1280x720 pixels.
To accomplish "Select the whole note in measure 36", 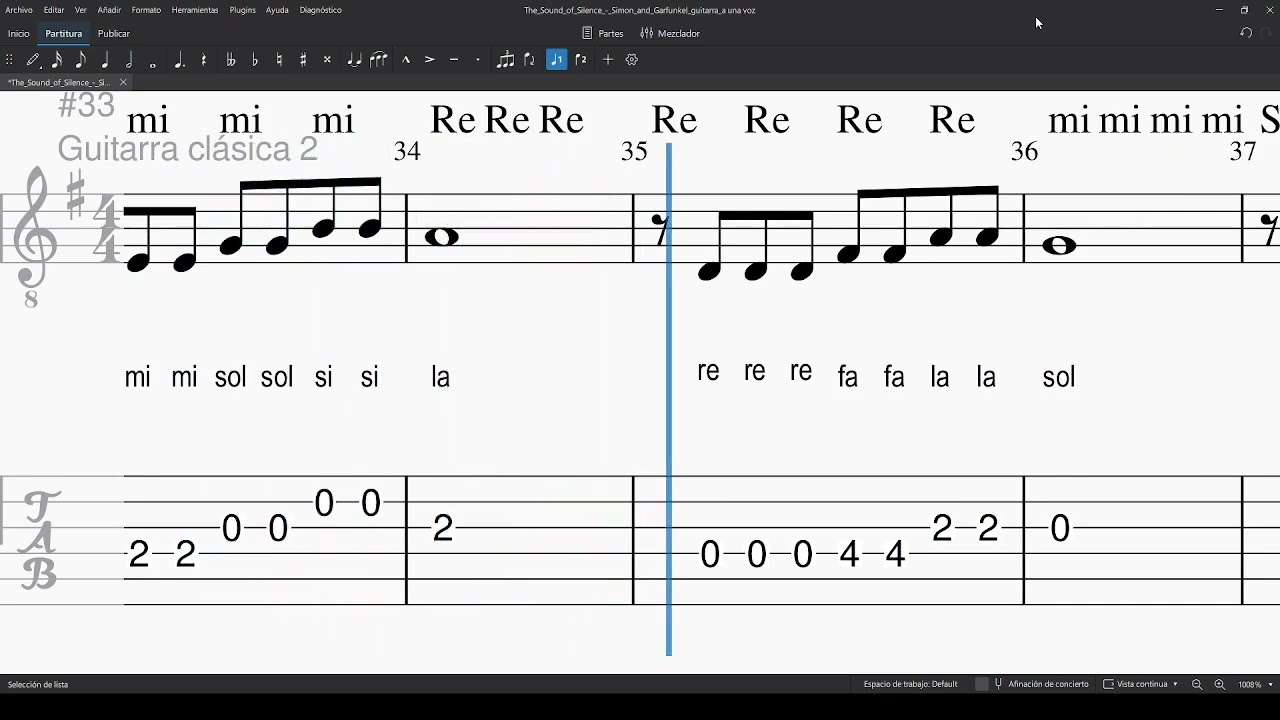I will pyautogui.click(x=1059, y=246).
